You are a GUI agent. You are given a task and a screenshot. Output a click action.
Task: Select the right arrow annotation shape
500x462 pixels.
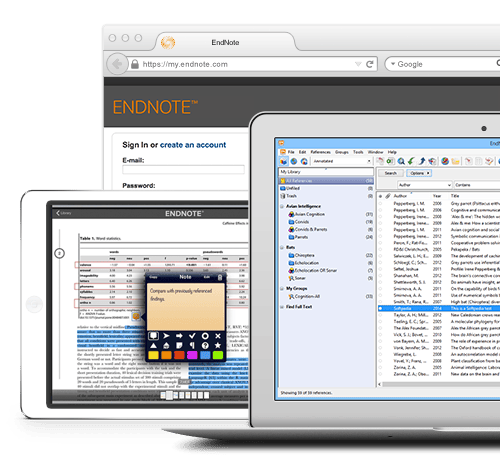[179, 336]
